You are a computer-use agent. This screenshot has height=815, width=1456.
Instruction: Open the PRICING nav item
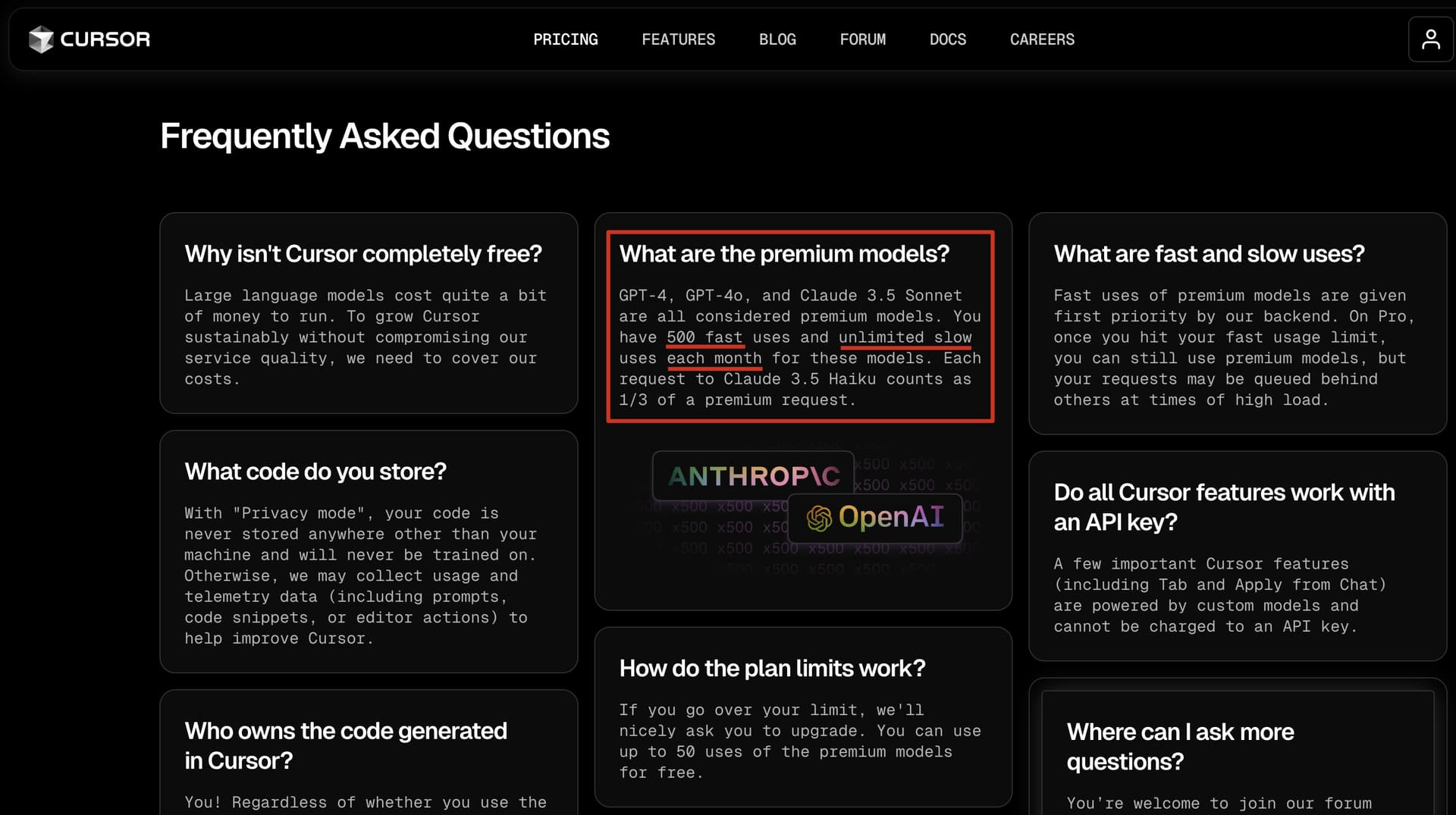tap(566, 39)
